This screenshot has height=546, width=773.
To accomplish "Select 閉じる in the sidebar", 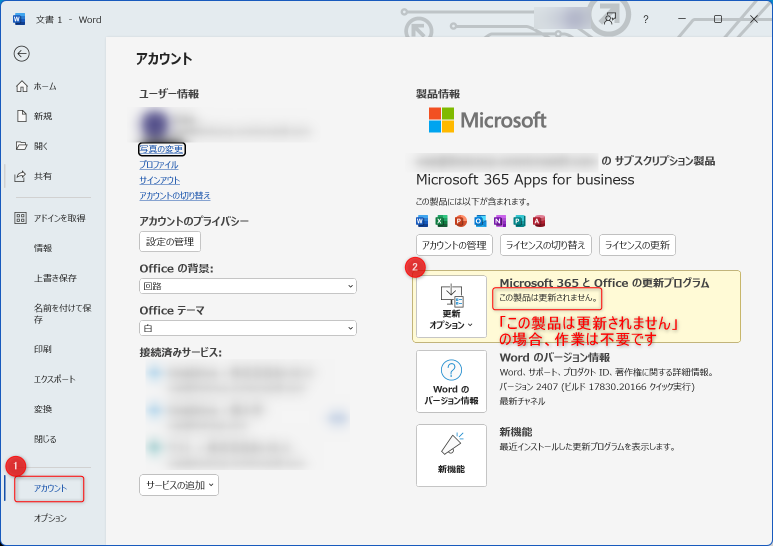I will tap(45, 439).
